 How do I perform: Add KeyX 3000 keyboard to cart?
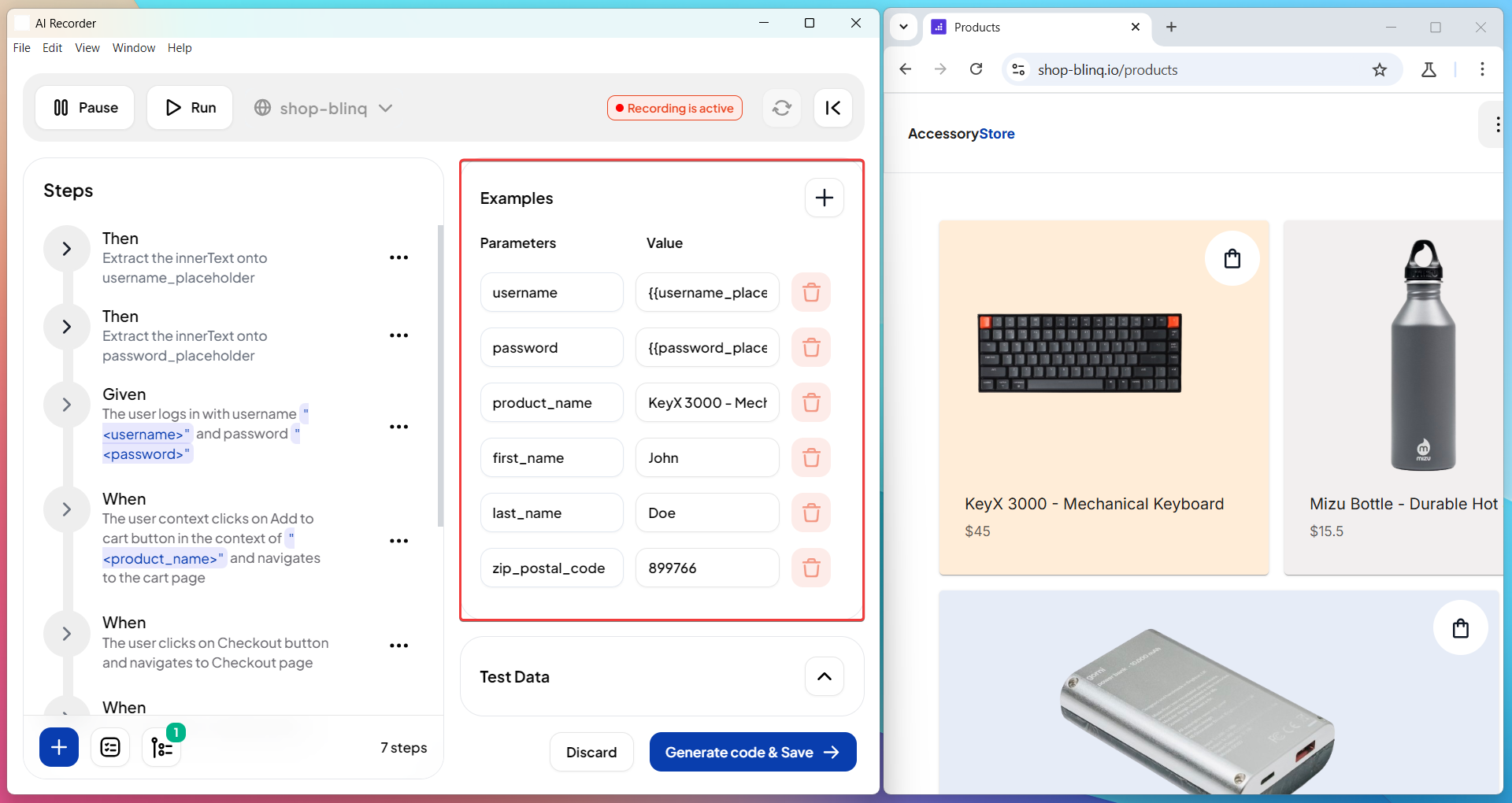(1232, 258)
